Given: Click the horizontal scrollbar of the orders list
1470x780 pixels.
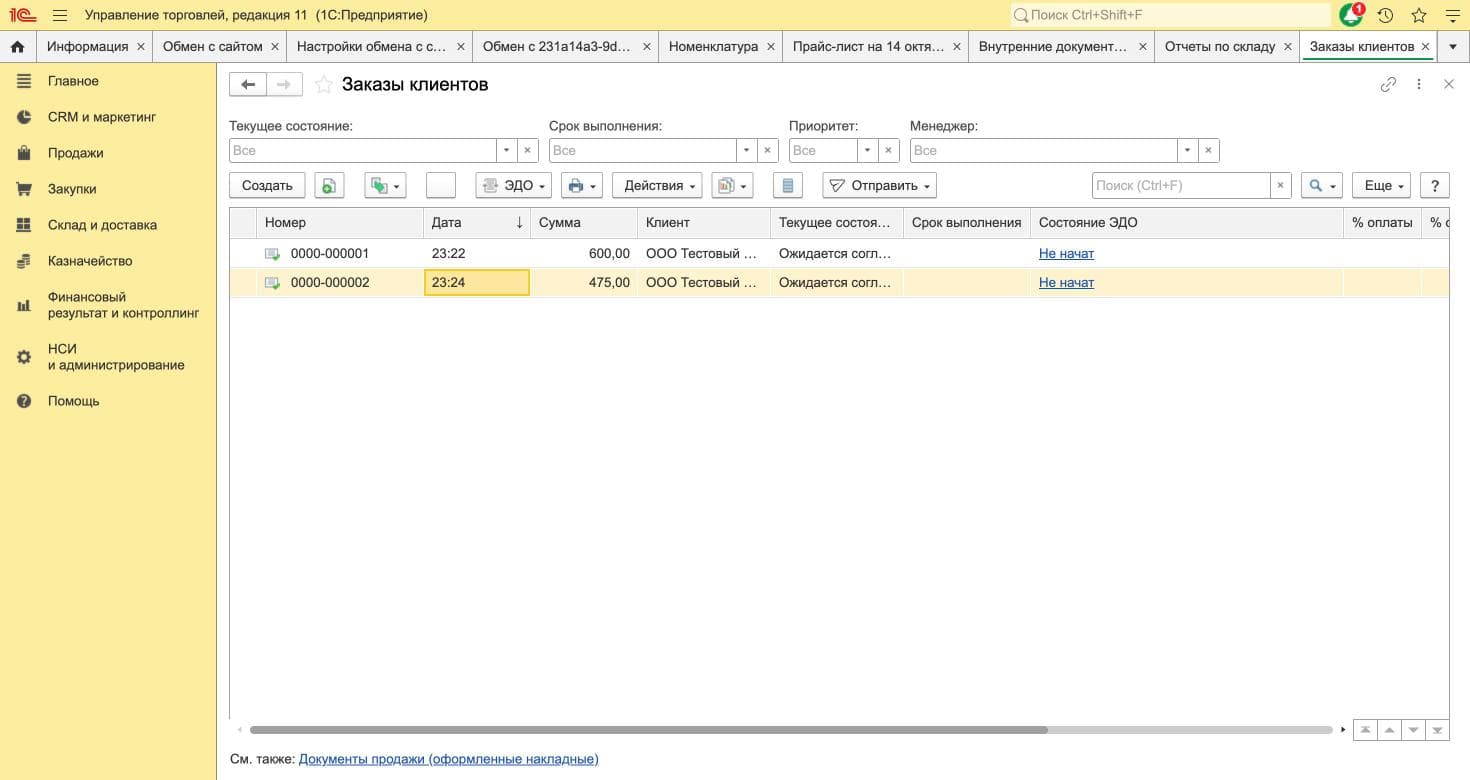Looking at the screenshot, I should point(648,730).
